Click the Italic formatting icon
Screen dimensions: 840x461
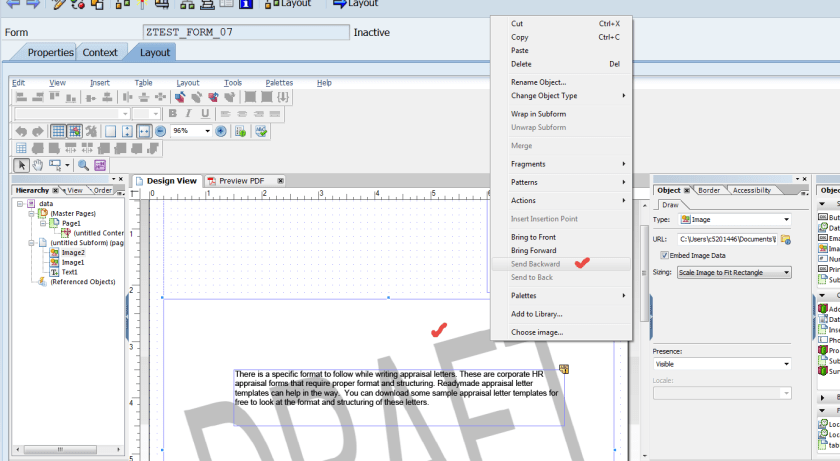click(187, 114)
